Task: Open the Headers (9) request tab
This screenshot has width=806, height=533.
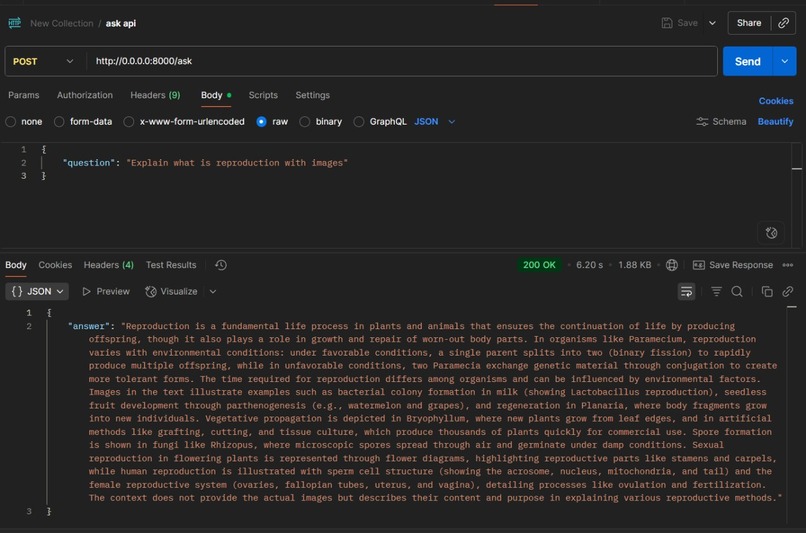Action: pyautogui.click(x=155, y=95)
